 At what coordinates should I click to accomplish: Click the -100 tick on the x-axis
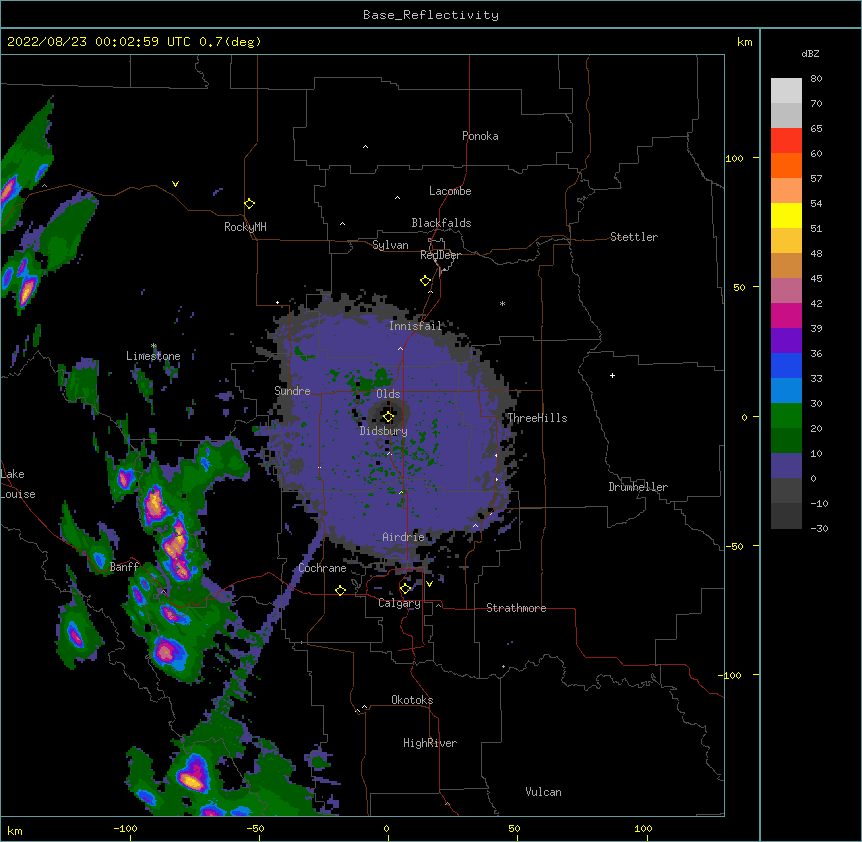pyautogui.click(x=125, y=829)
